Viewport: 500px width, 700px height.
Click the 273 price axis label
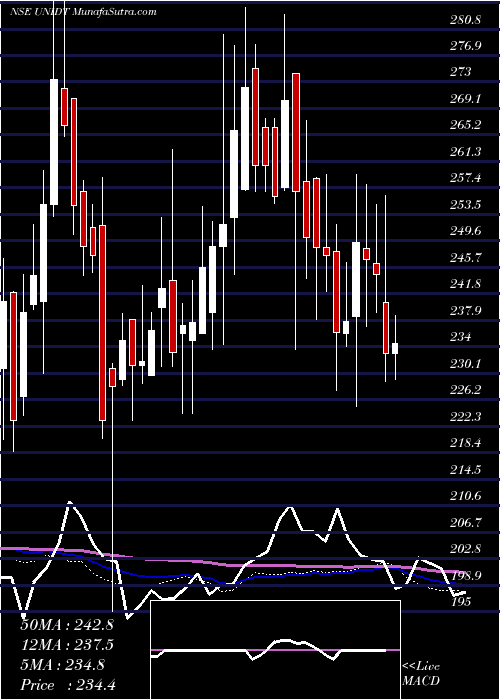pos(460,72)
